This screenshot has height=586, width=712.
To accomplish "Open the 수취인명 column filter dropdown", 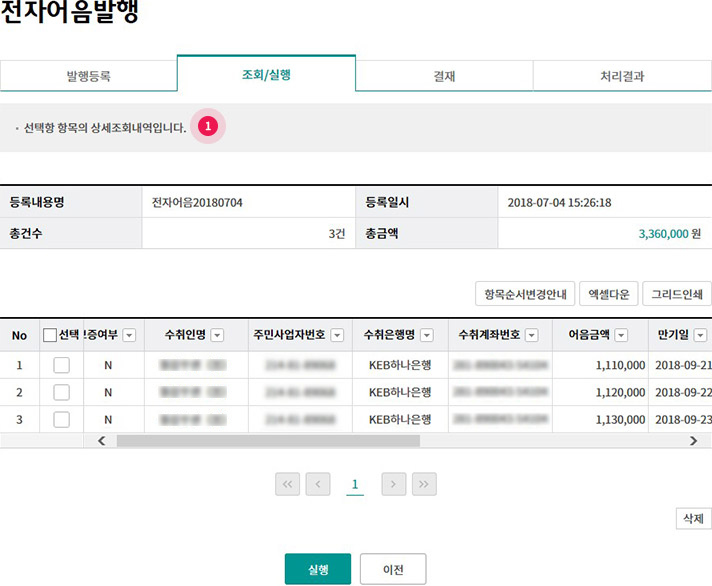I will (217, 336).
